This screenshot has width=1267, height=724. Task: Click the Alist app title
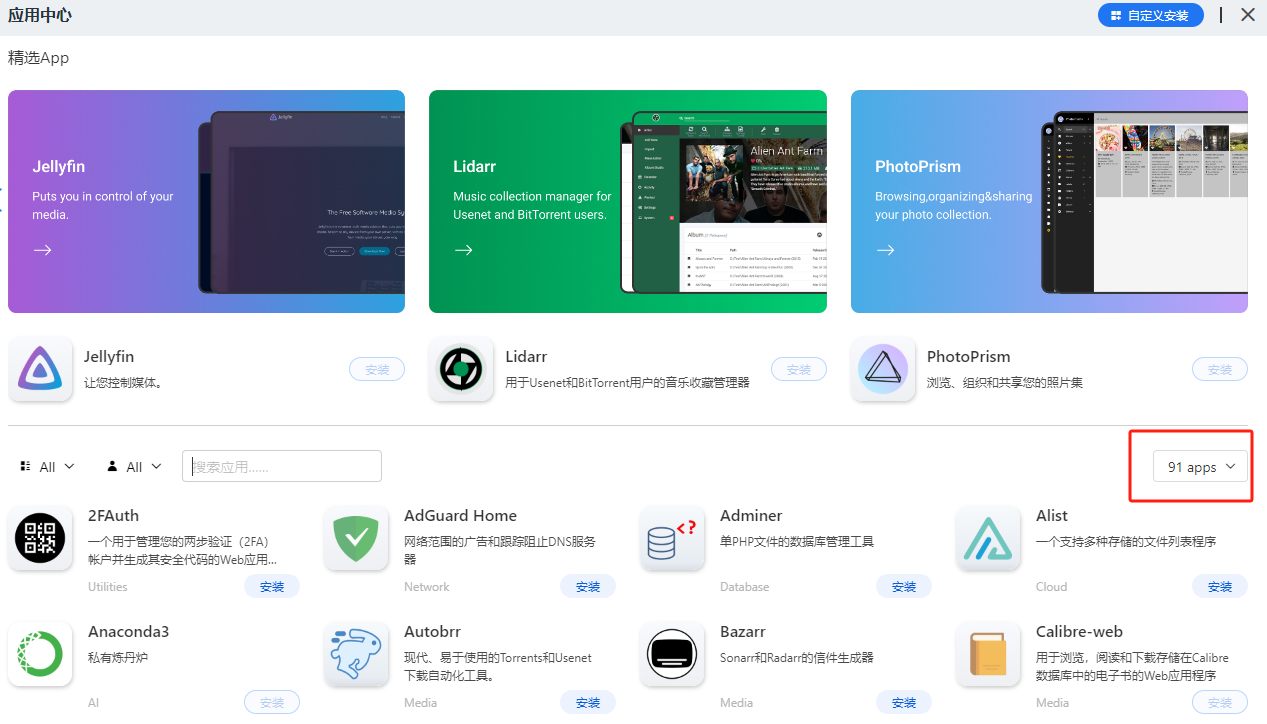pos(1052,516)
